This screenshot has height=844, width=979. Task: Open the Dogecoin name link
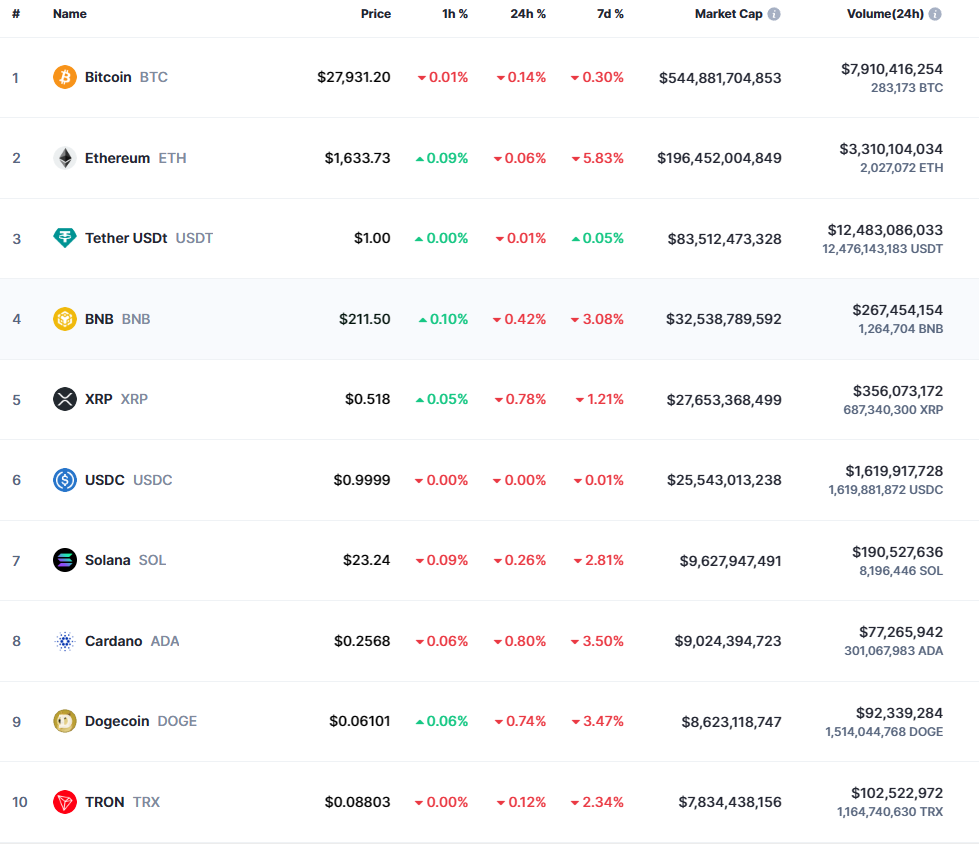coord(117,721)
